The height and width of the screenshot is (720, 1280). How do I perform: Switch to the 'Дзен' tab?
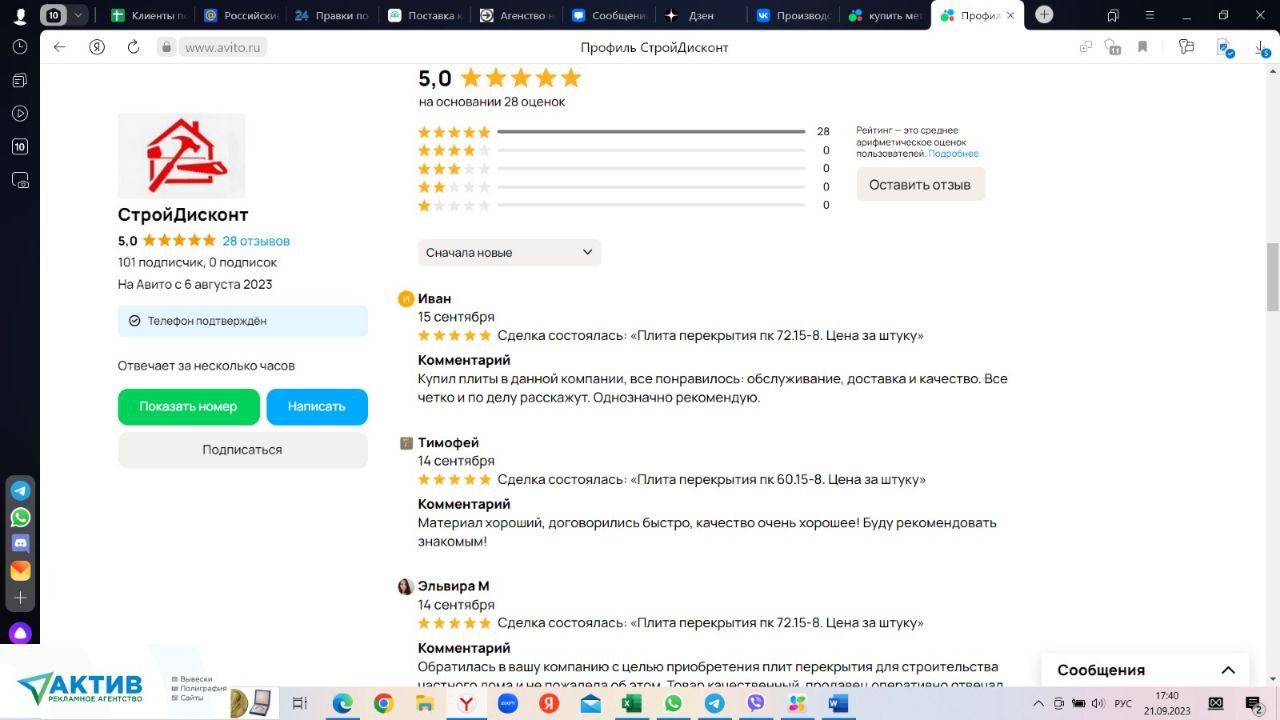(x=700, y=15)
